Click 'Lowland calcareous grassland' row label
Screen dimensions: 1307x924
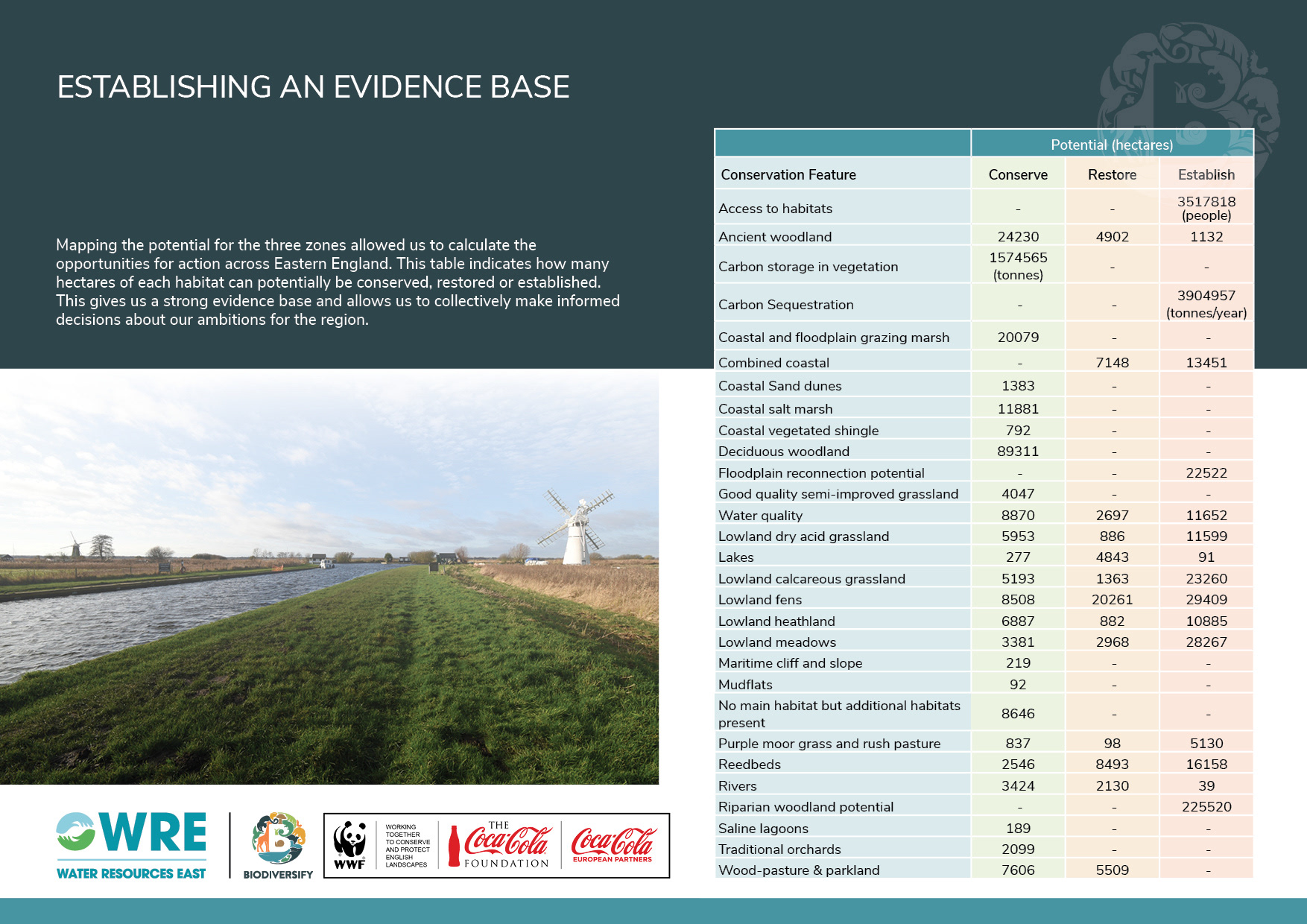(811, 579)
